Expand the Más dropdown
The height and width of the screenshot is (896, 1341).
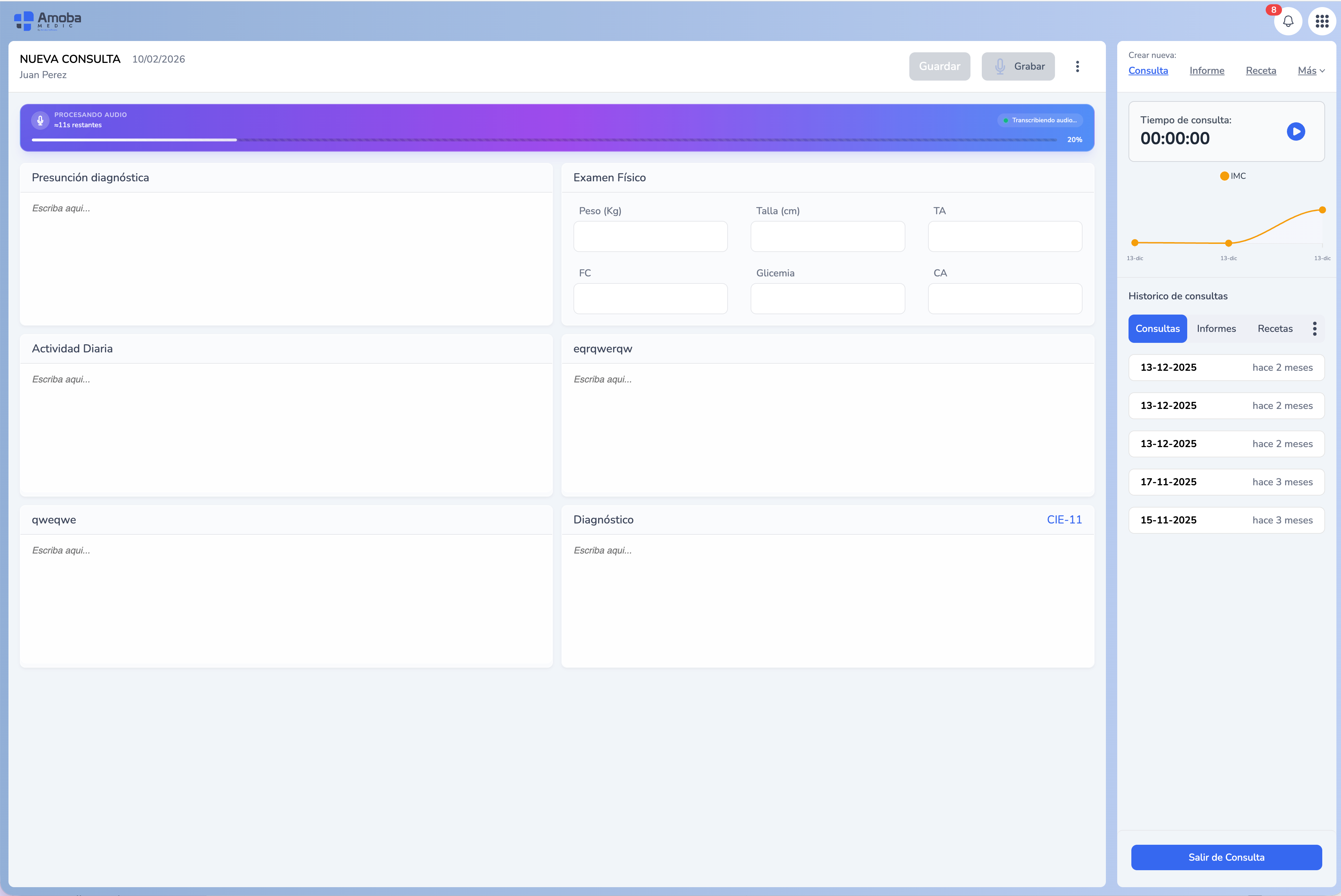[x=1311, y=70]
